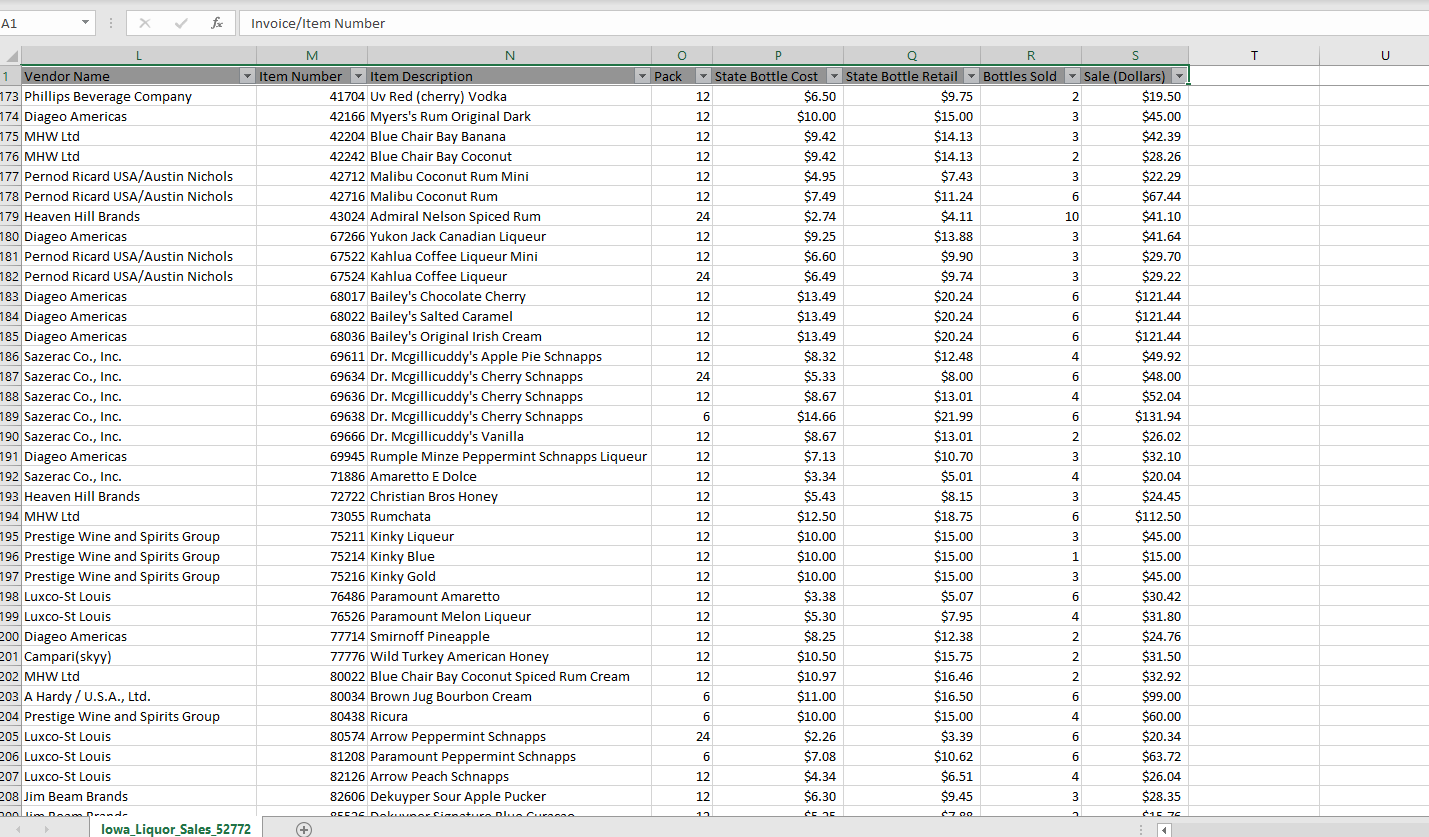Open the State Bottle Retail filter dropdown

(971, 76)
